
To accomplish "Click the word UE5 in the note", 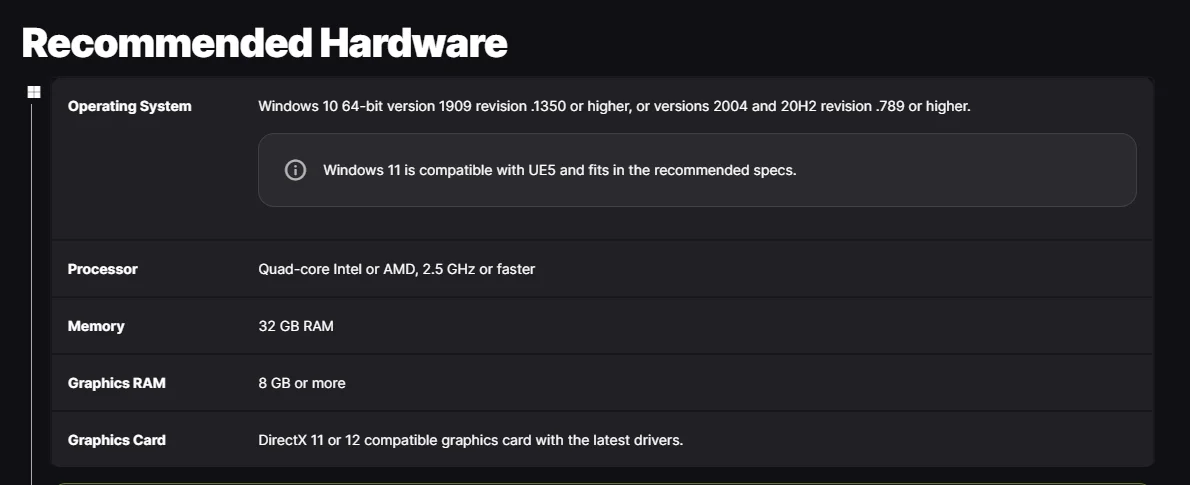I will point(541,170).
